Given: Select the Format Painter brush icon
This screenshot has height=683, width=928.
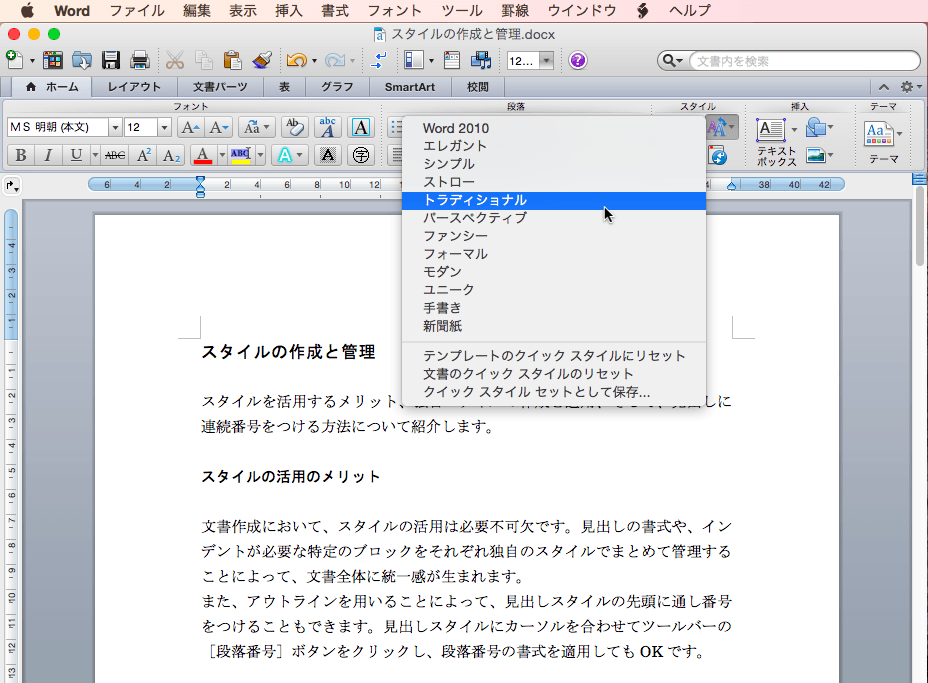Looking at the screenshot, I should point(262,60).
